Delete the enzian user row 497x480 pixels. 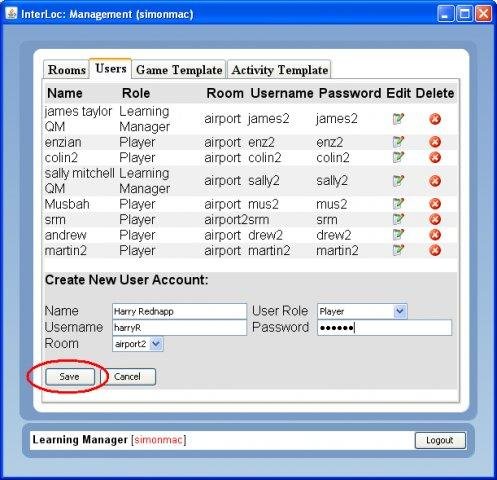(435, 142)
